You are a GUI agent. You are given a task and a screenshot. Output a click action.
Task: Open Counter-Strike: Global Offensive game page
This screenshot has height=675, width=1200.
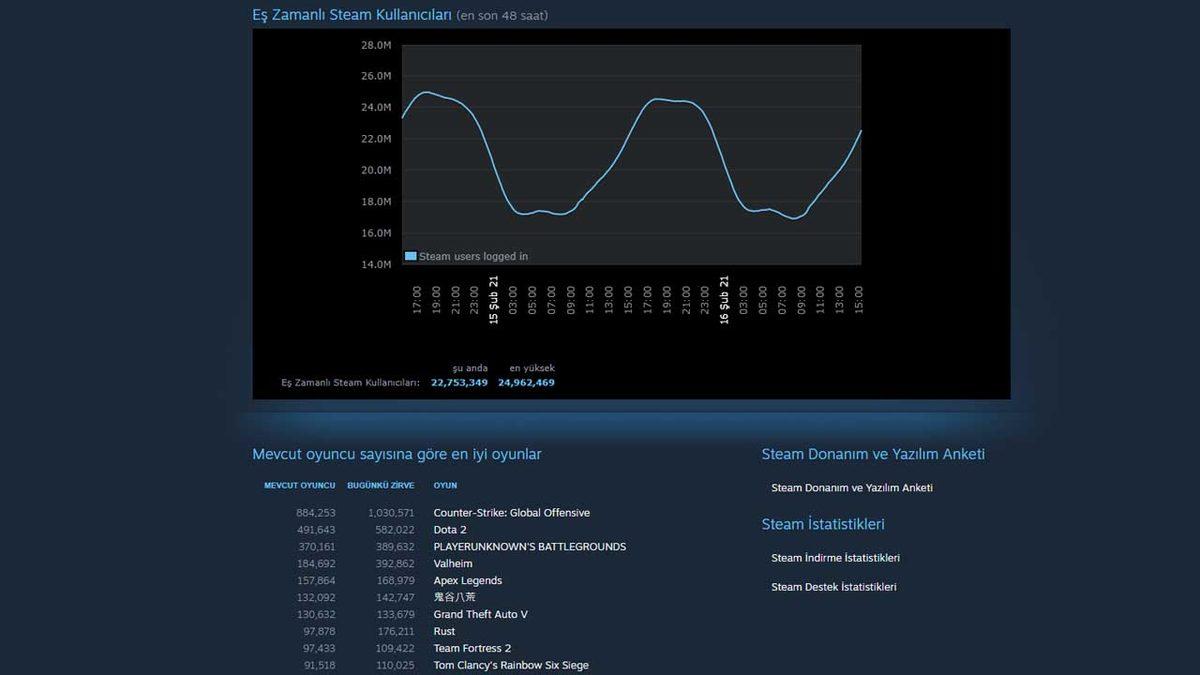click(x=510, y=512)
